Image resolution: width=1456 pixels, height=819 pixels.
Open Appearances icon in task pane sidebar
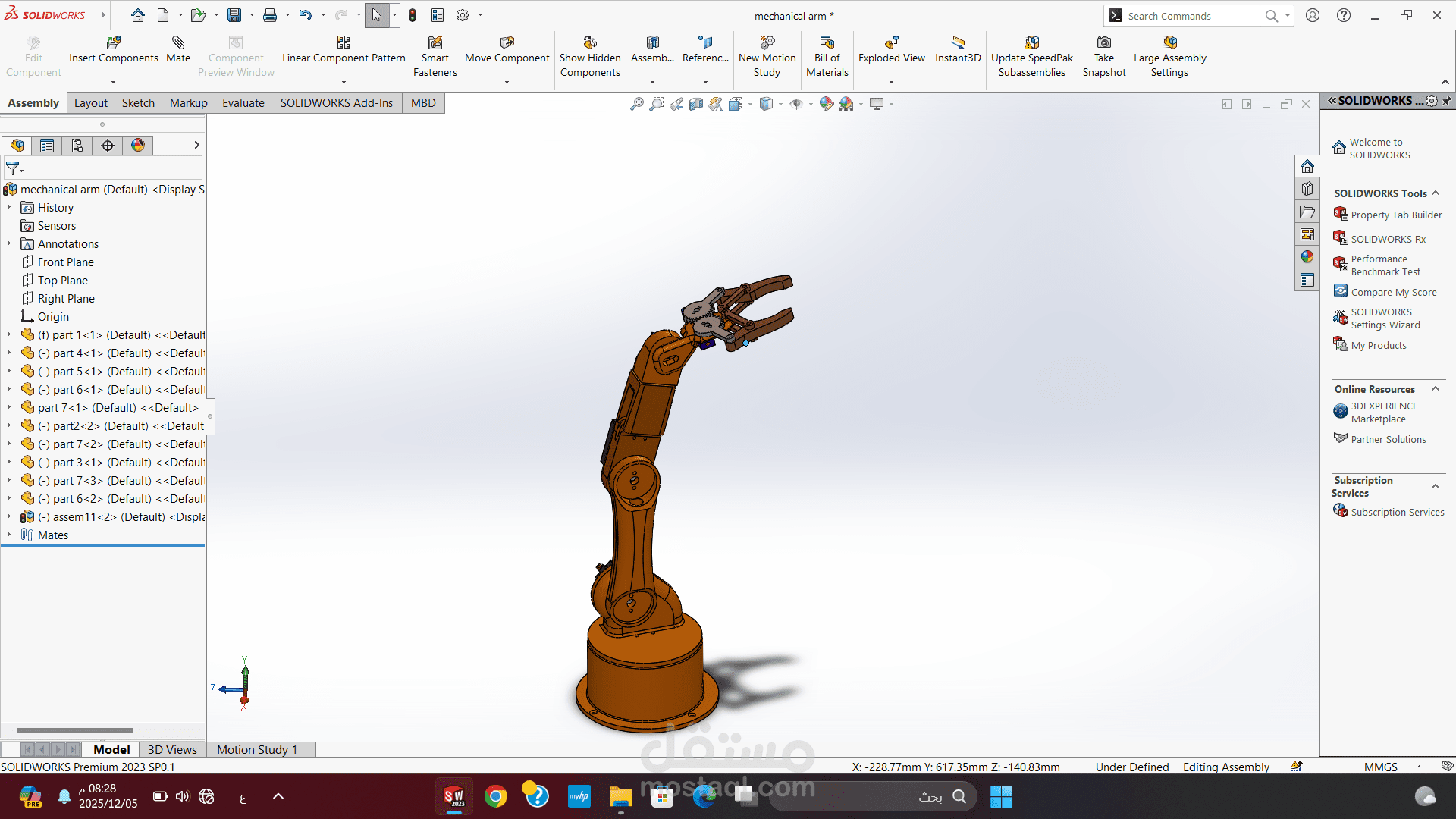[x=1307, y=257]
